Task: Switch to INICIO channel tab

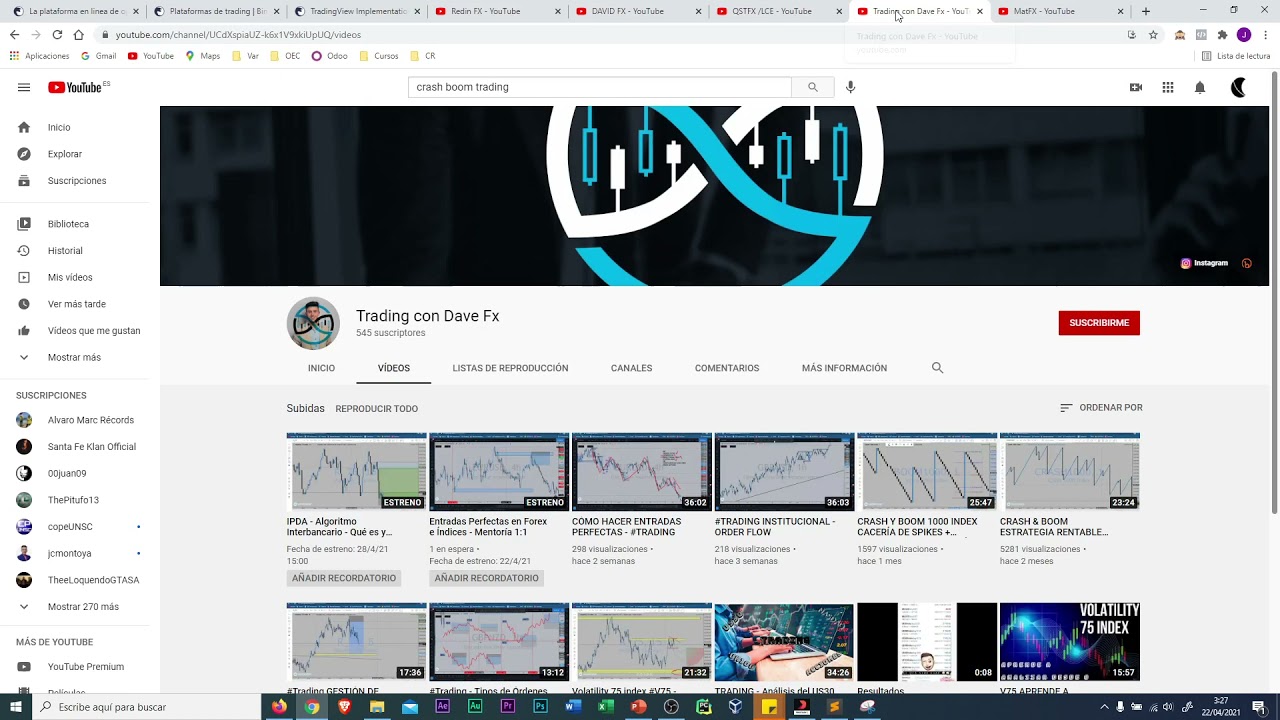Action: coord(321,368)
